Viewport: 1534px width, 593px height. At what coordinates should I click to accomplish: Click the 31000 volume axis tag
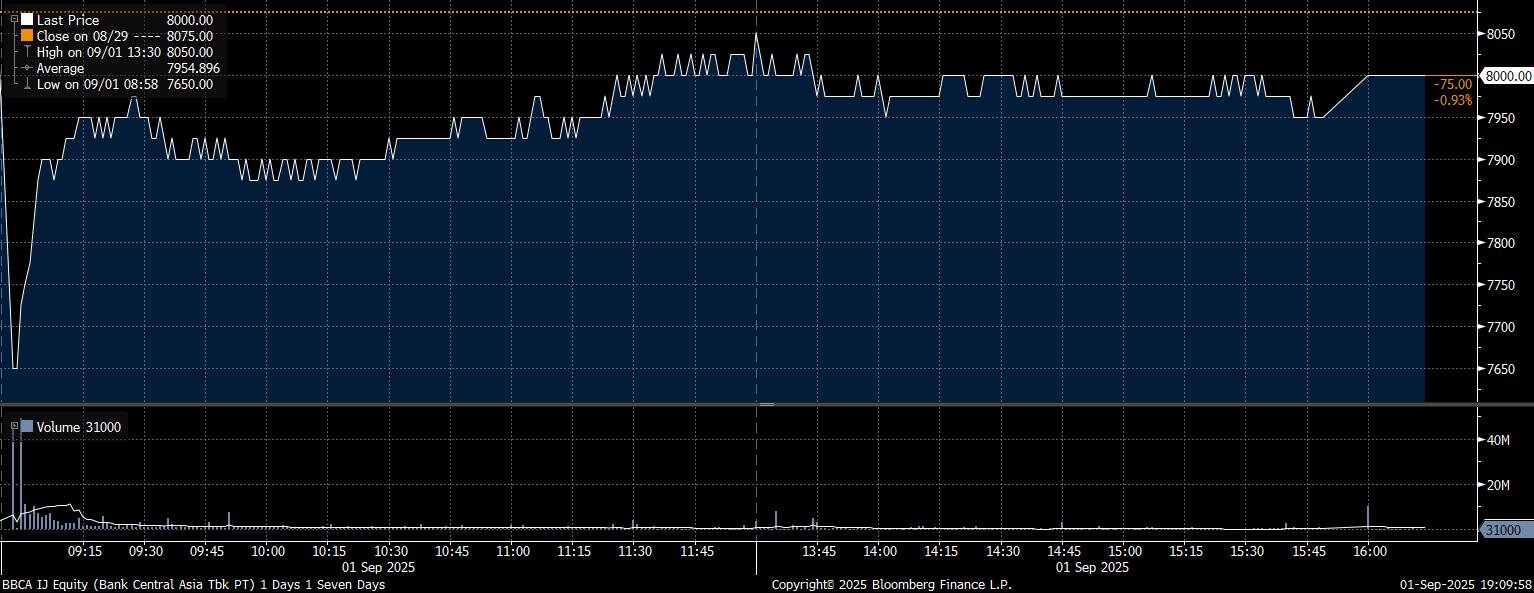point(1502,530)
